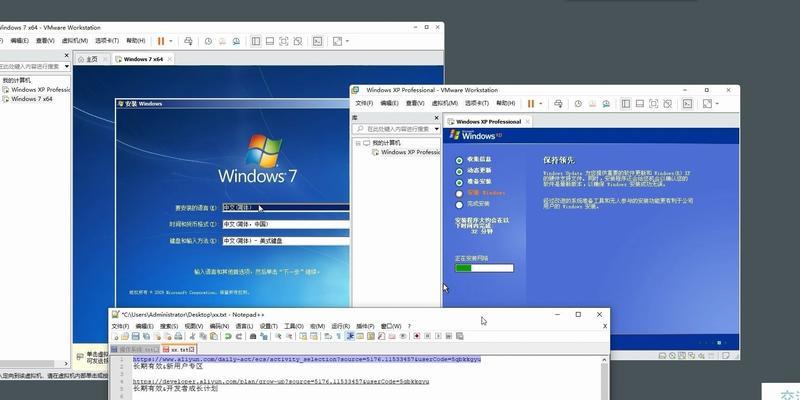Image resolution: width=800 pixels, height=400 pixels.
Task: Open the aliyun daily-act link in Notepad++
Action: click(x=307, y=359)
